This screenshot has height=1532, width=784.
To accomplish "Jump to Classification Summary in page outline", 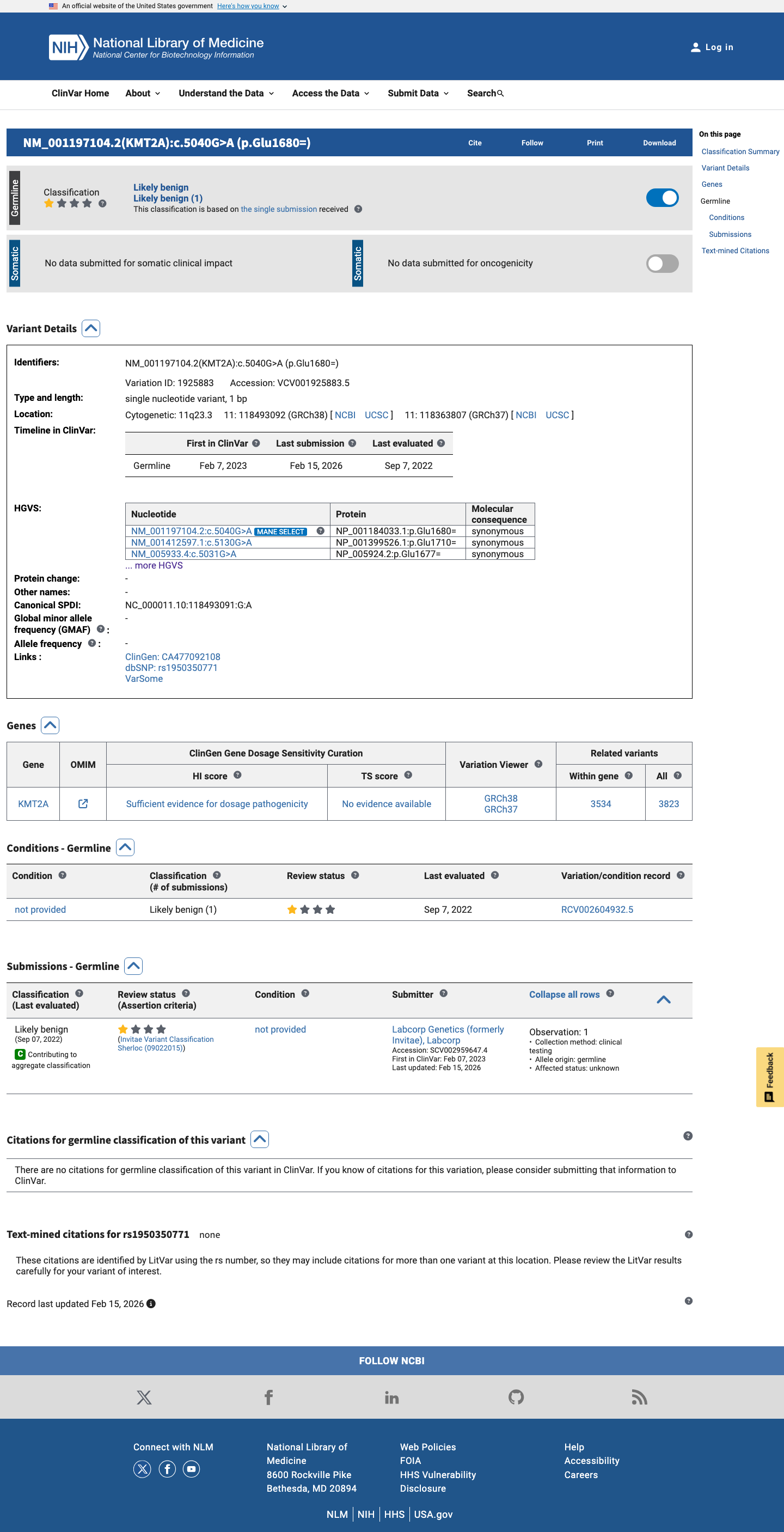I will point(740,151).
